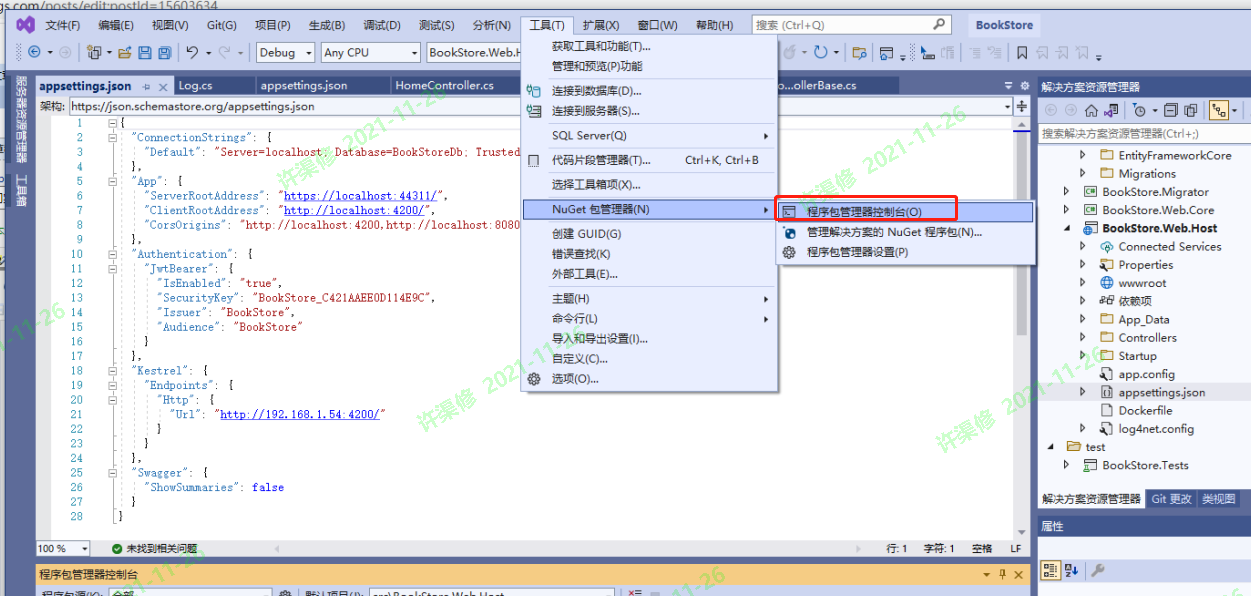Open the Debug configuration dropdown
Viewport: 1251px width, 596px height.
(x=286, y=52)
